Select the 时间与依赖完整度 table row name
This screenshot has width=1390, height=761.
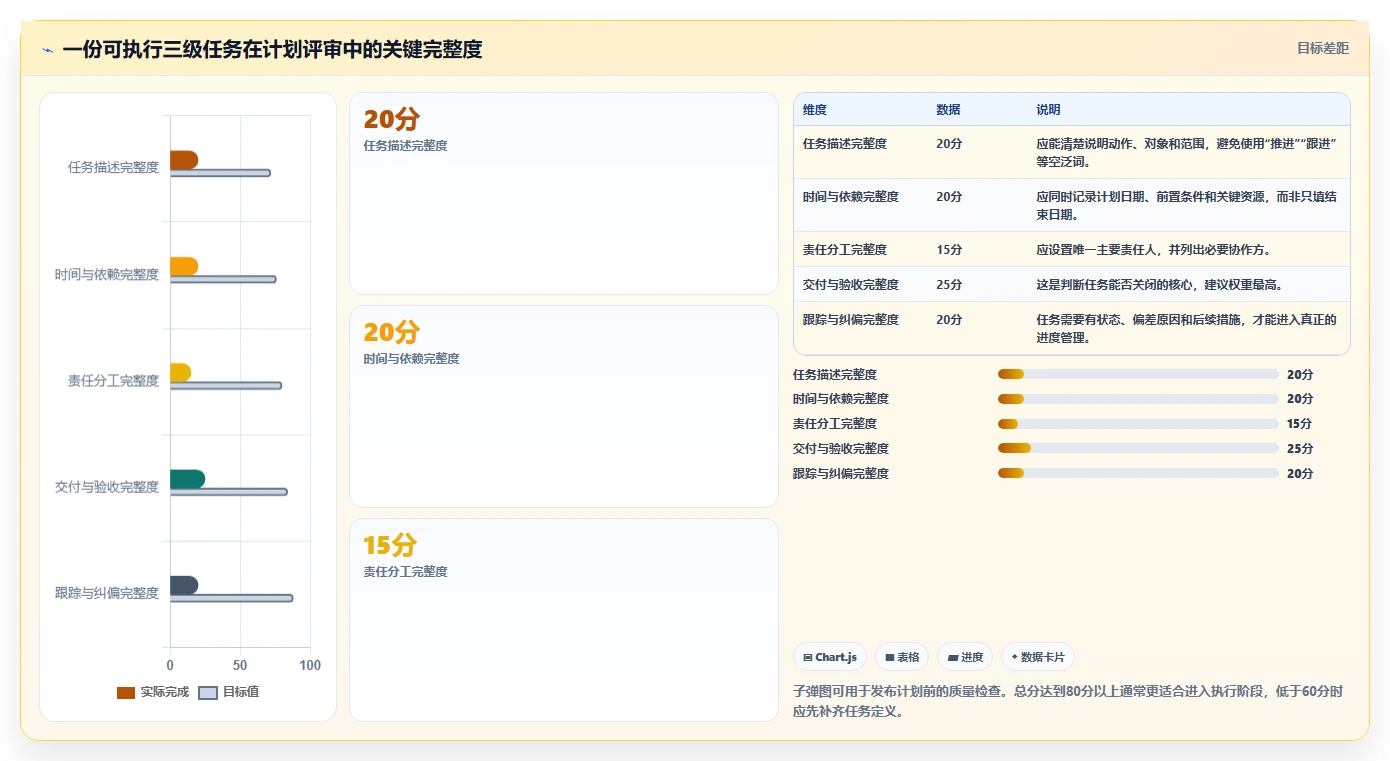851,196
